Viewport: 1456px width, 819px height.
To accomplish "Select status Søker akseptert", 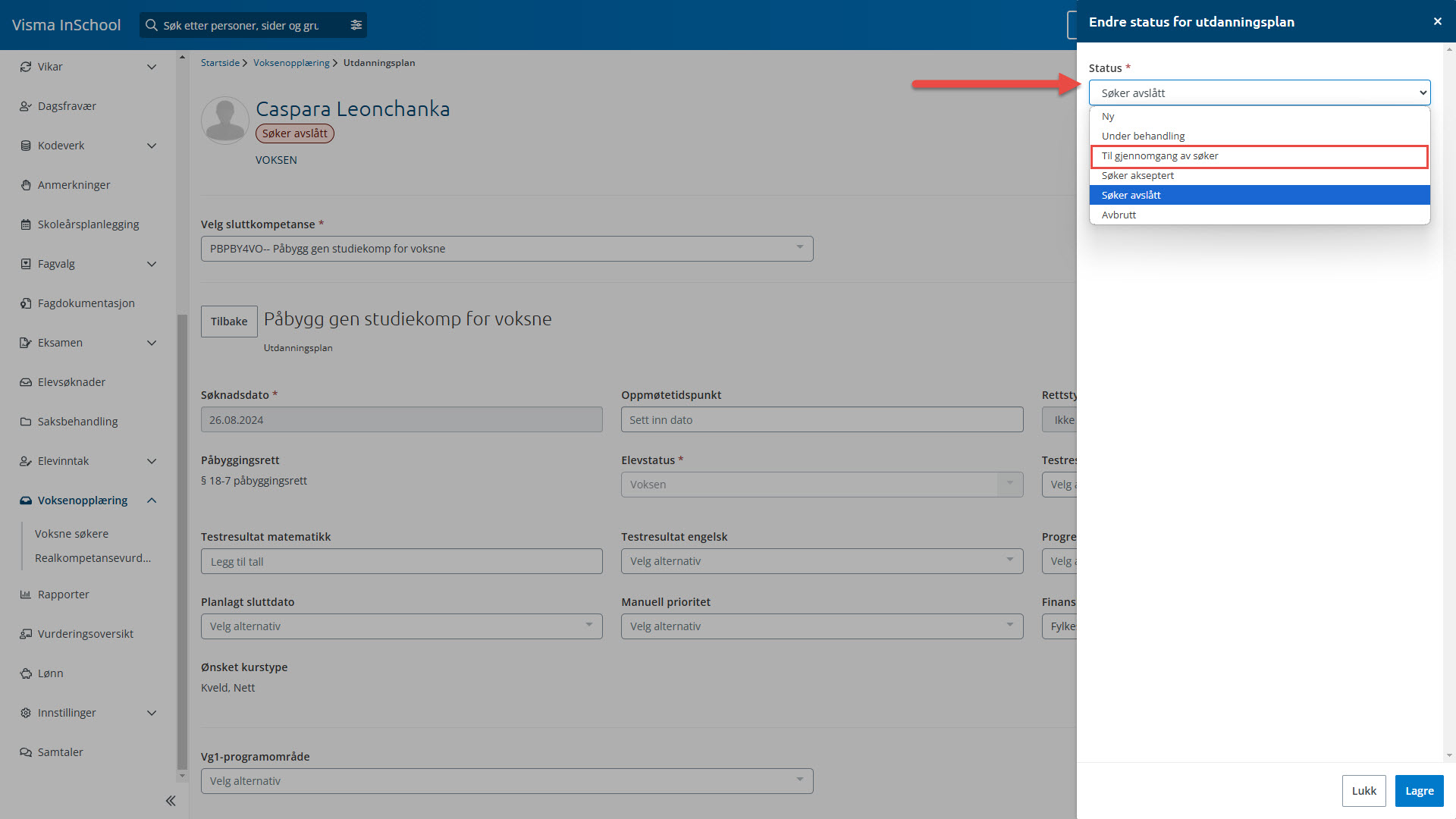I will click(1260, 175).
